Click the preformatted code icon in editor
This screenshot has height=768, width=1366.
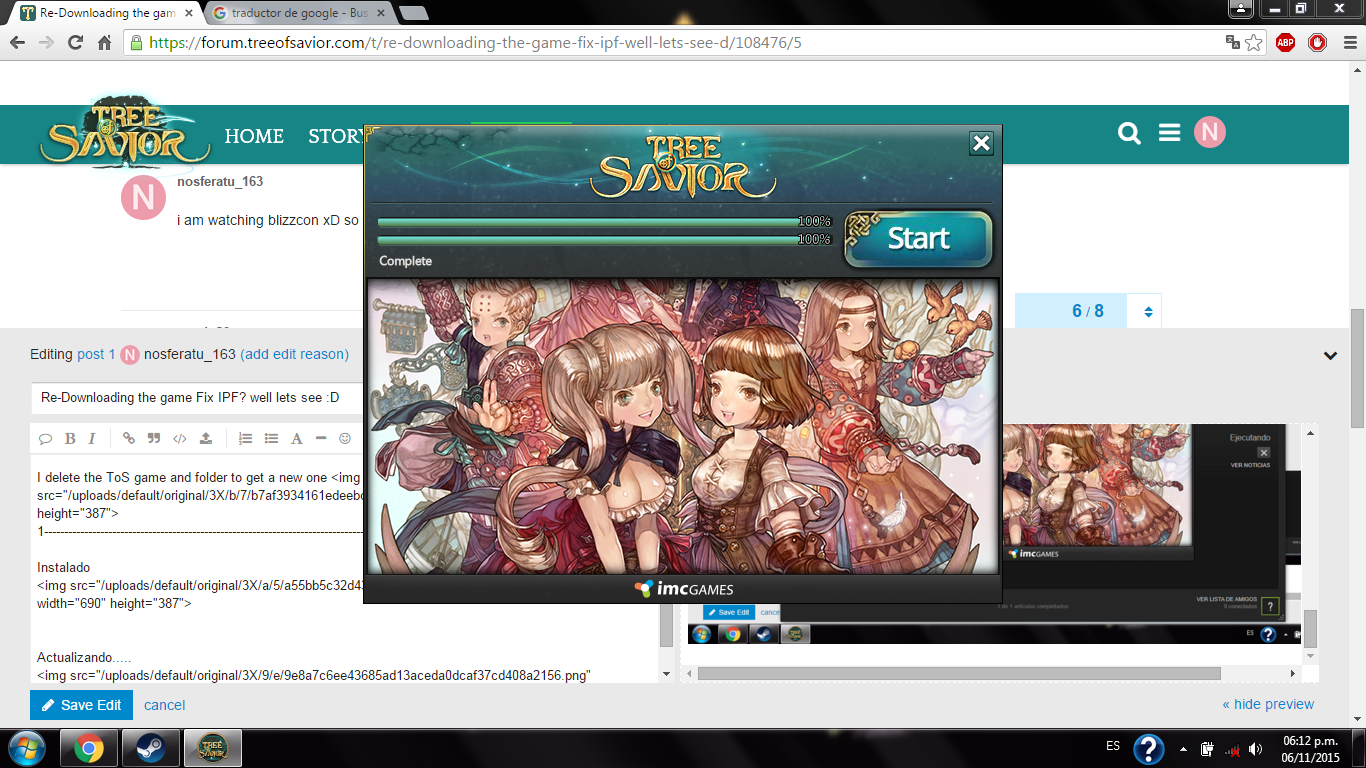tap(180, 438)
